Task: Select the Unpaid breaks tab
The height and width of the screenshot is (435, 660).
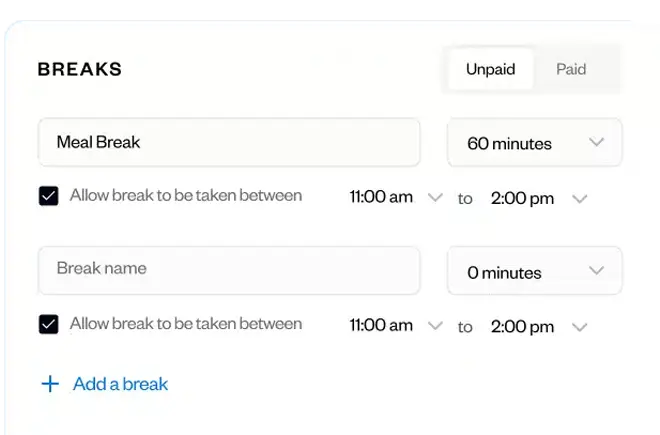Action: click(x=491, y=69)
